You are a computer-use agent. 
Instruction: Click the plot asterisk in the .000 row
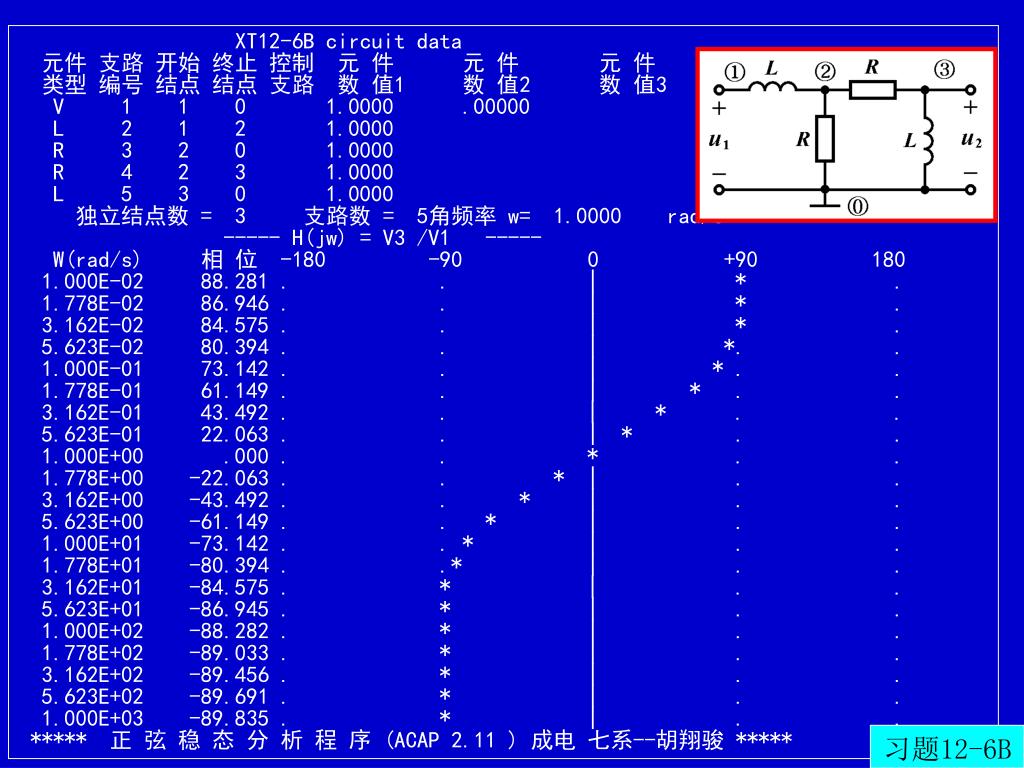[592, 455]
